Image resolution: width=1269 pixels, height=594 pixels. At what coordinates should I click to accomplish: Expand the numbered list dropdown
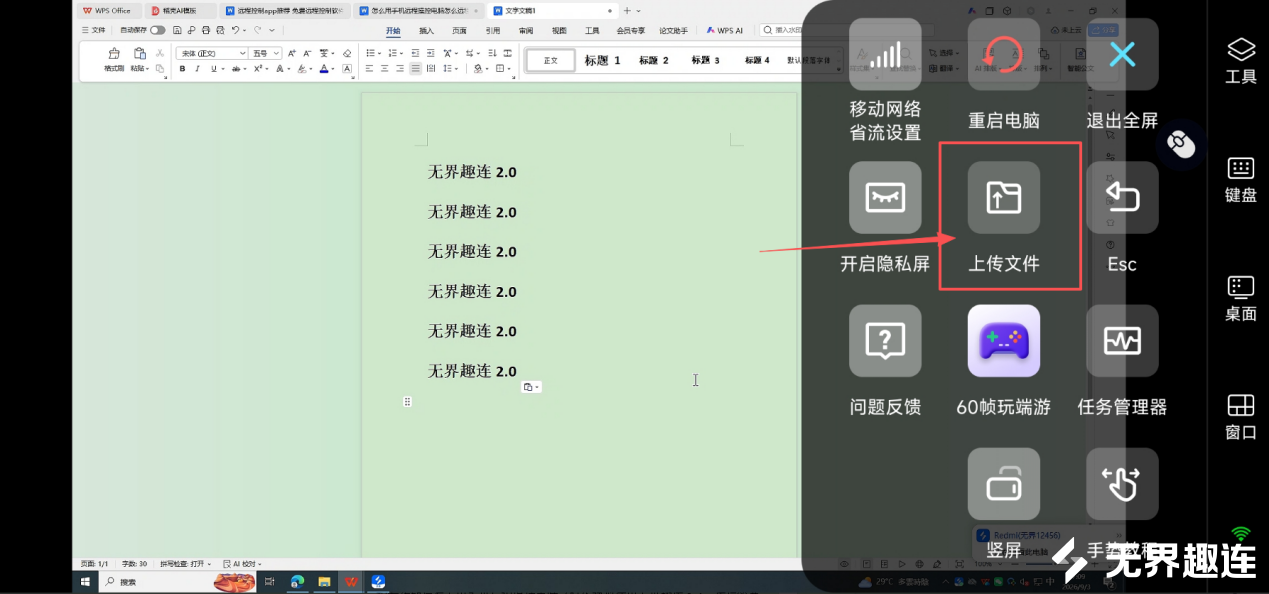pos(400,53)
